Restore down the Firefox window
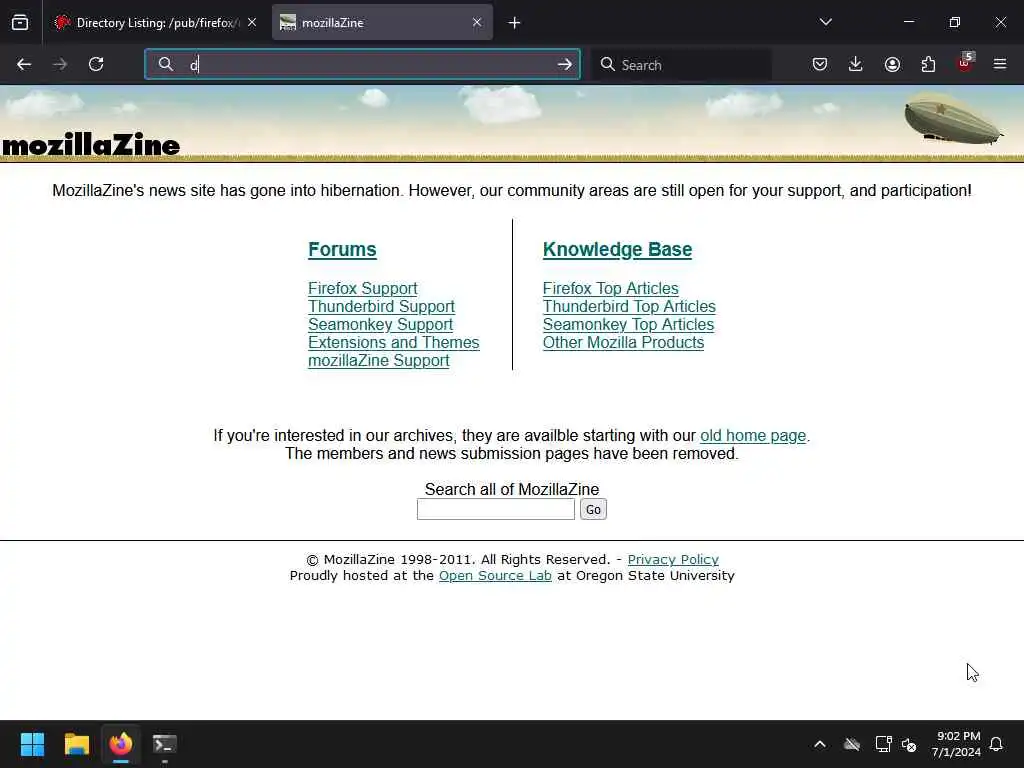This screenshot has width=1024, height=768. point(955,22)
